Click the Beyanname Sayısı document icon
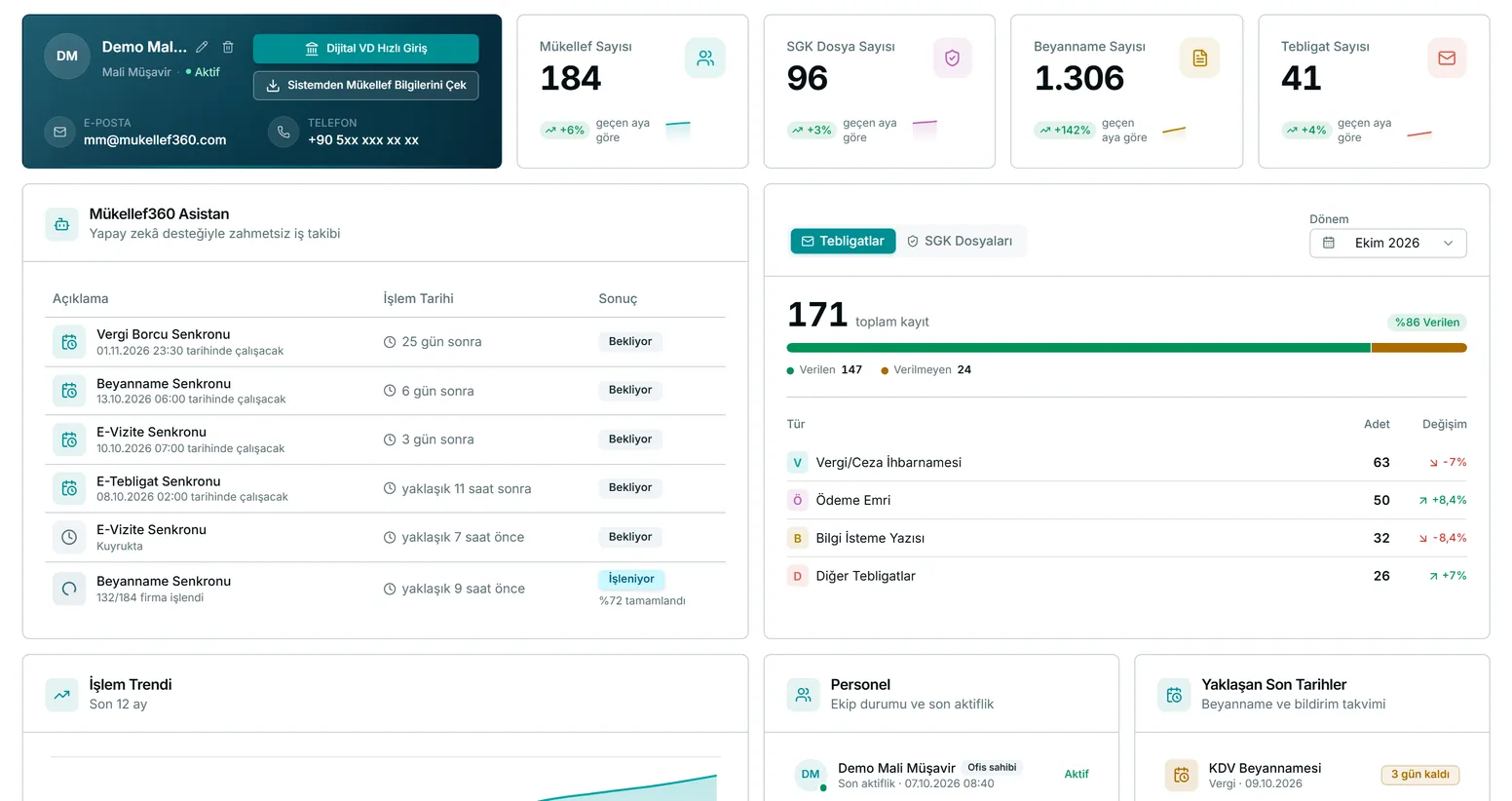 (1199, 58)
